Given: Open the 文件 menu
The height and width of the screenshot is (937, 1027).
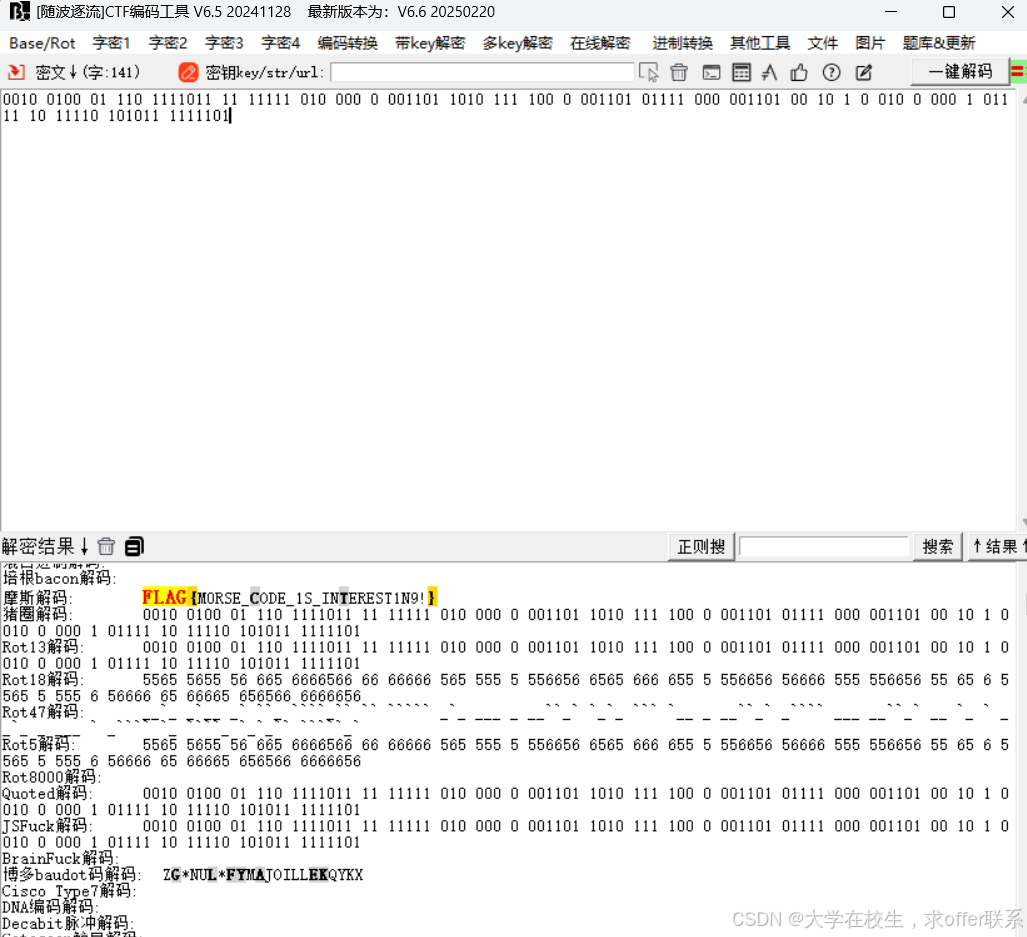Looking at the screenshot, I should [823, 43].
